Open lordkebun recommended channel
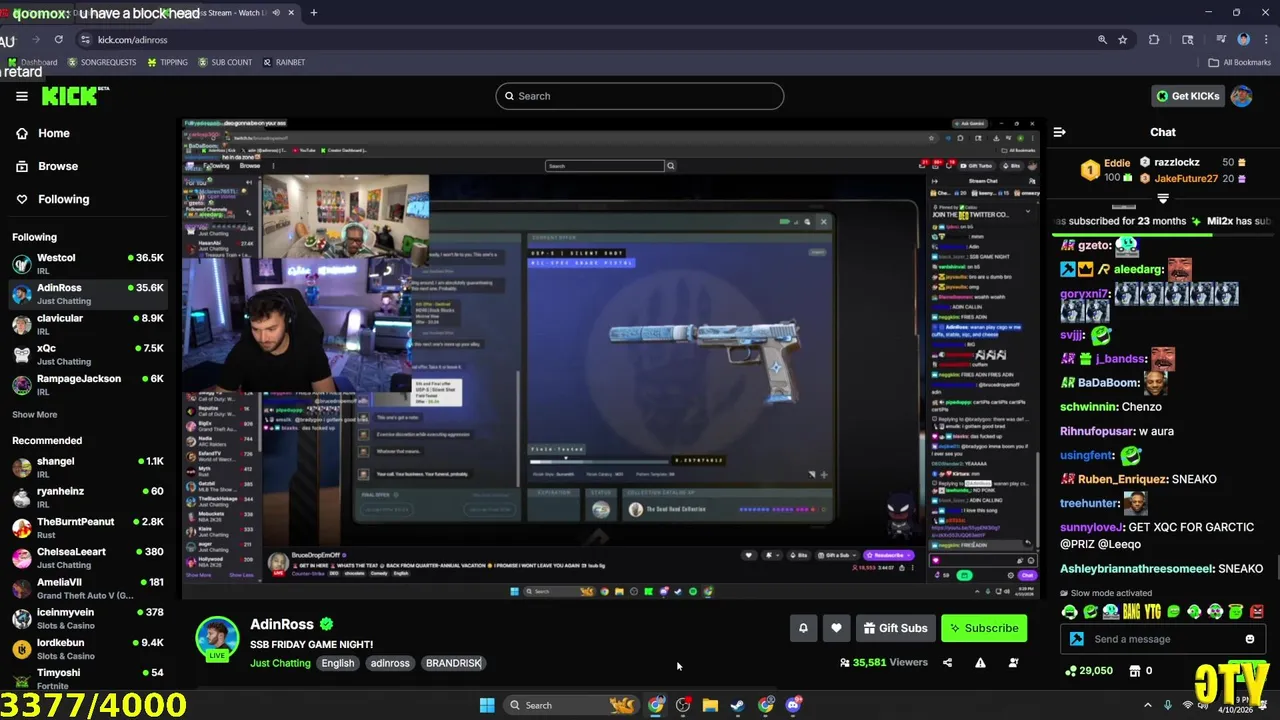1280x720 pixels. 88,648
